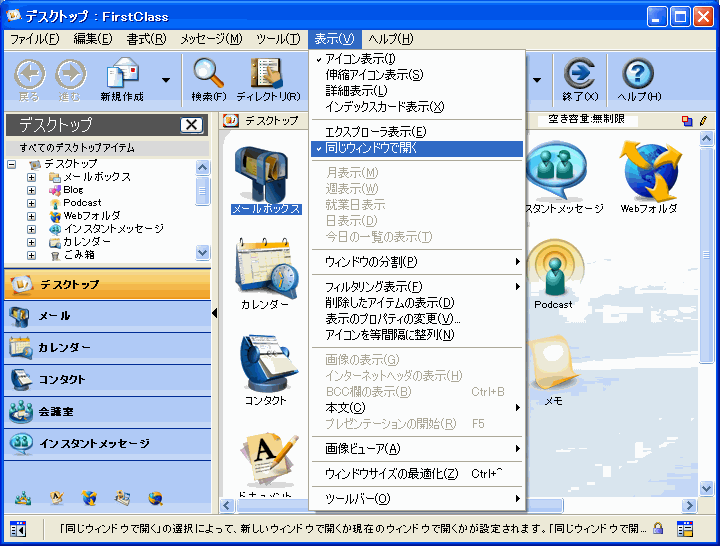Click the 検索 (Search) toolbar icon
Screen dimensions: 720x546
(x=209, y=79)
